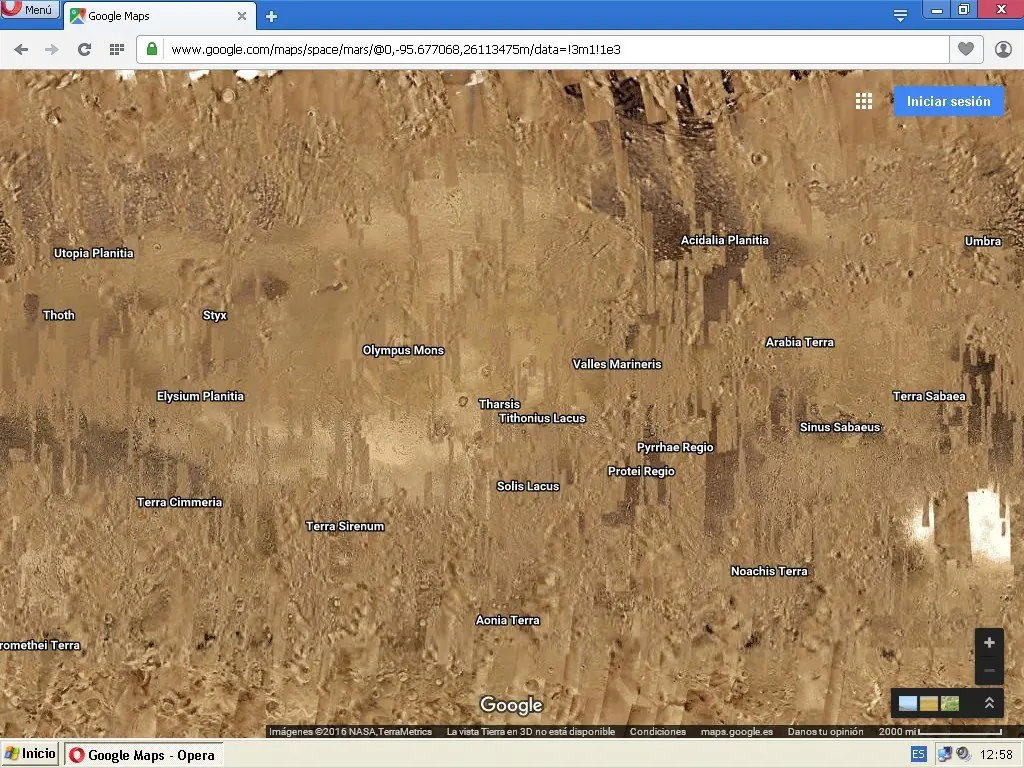Click the Tithonius Lacus label
1024x768 pixels.
542,419
